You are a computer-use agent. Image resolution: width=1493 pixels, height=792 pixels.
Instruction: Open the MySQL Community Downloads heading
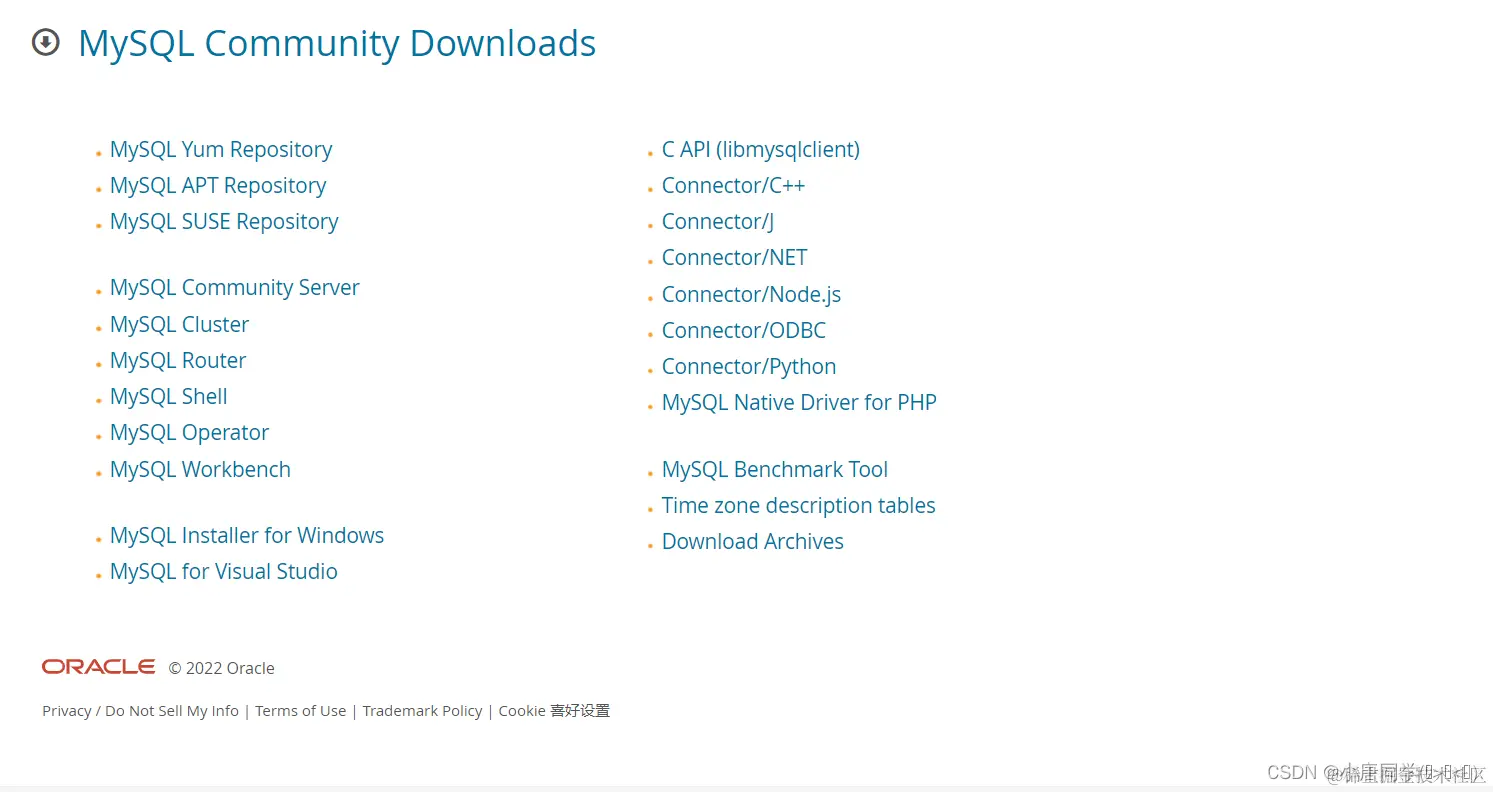pos(337,43)
